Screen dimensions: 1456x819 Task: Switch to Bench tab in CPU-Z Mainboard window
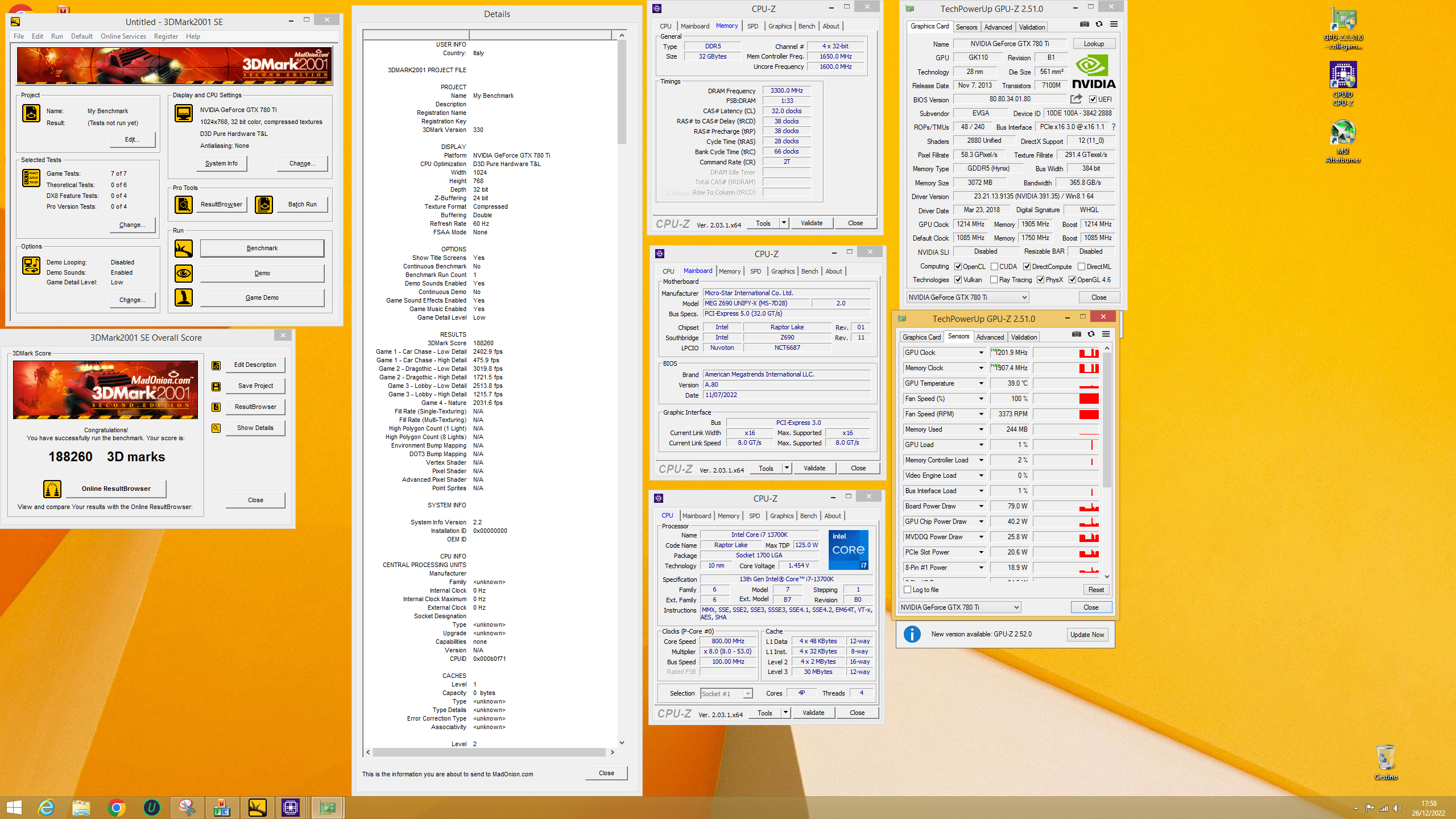pos(809,271)
